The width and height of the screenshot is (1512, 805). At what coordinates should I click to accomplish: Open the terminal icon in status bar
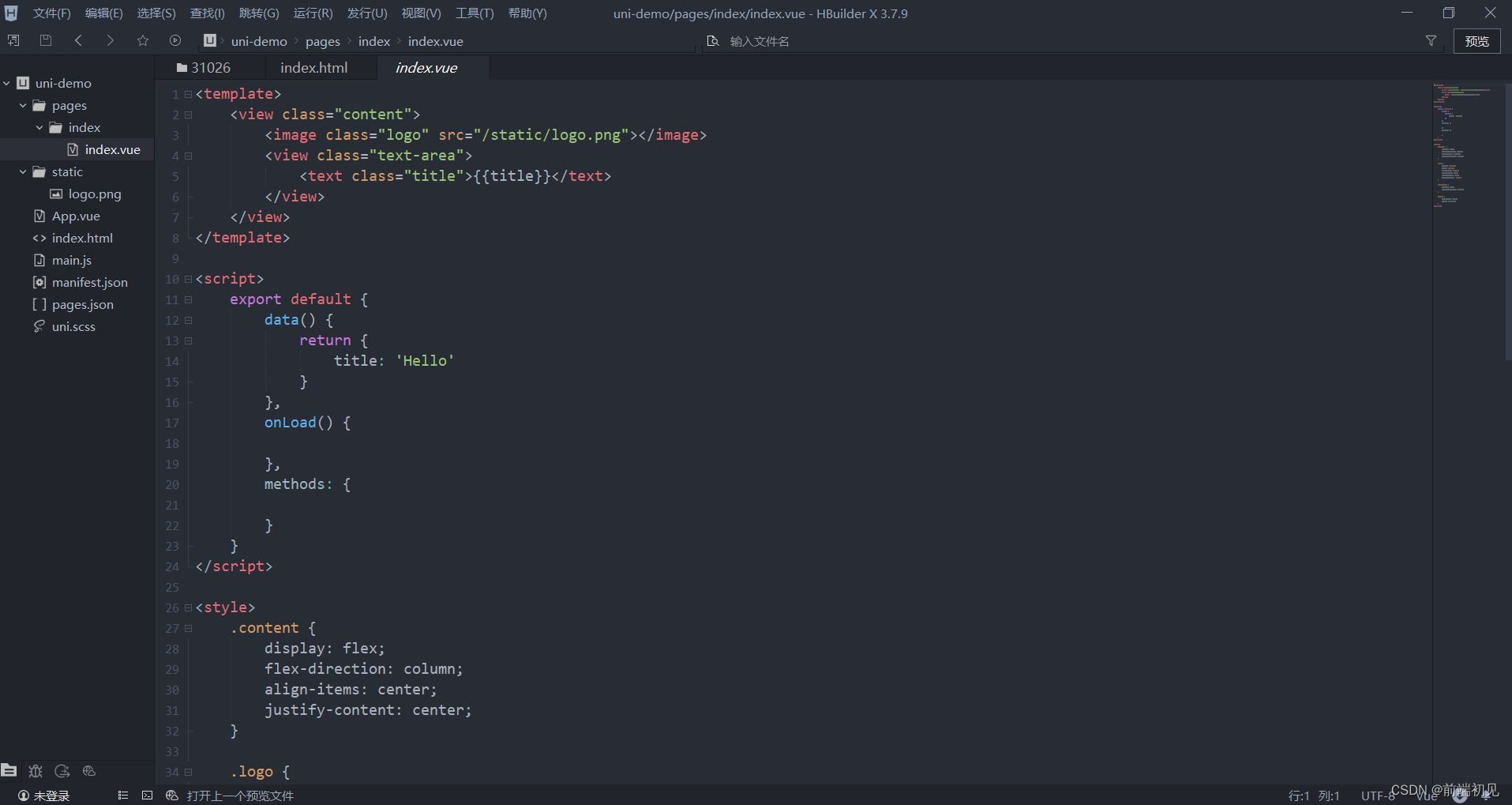(147, 796)
